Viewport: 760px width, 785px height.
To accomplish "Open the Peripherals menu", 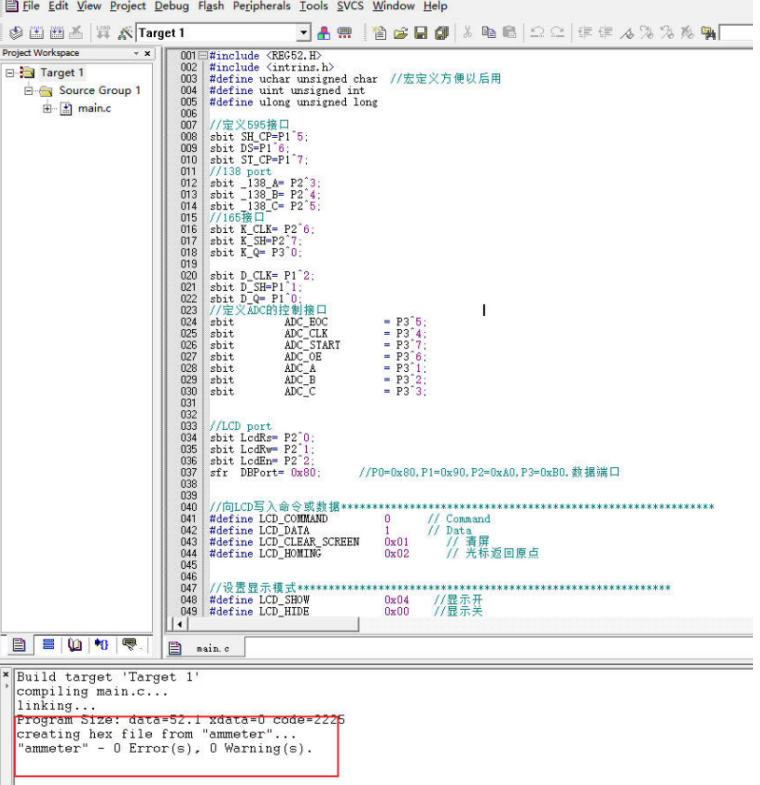I will pyautogui.click(x=261, y=7).
